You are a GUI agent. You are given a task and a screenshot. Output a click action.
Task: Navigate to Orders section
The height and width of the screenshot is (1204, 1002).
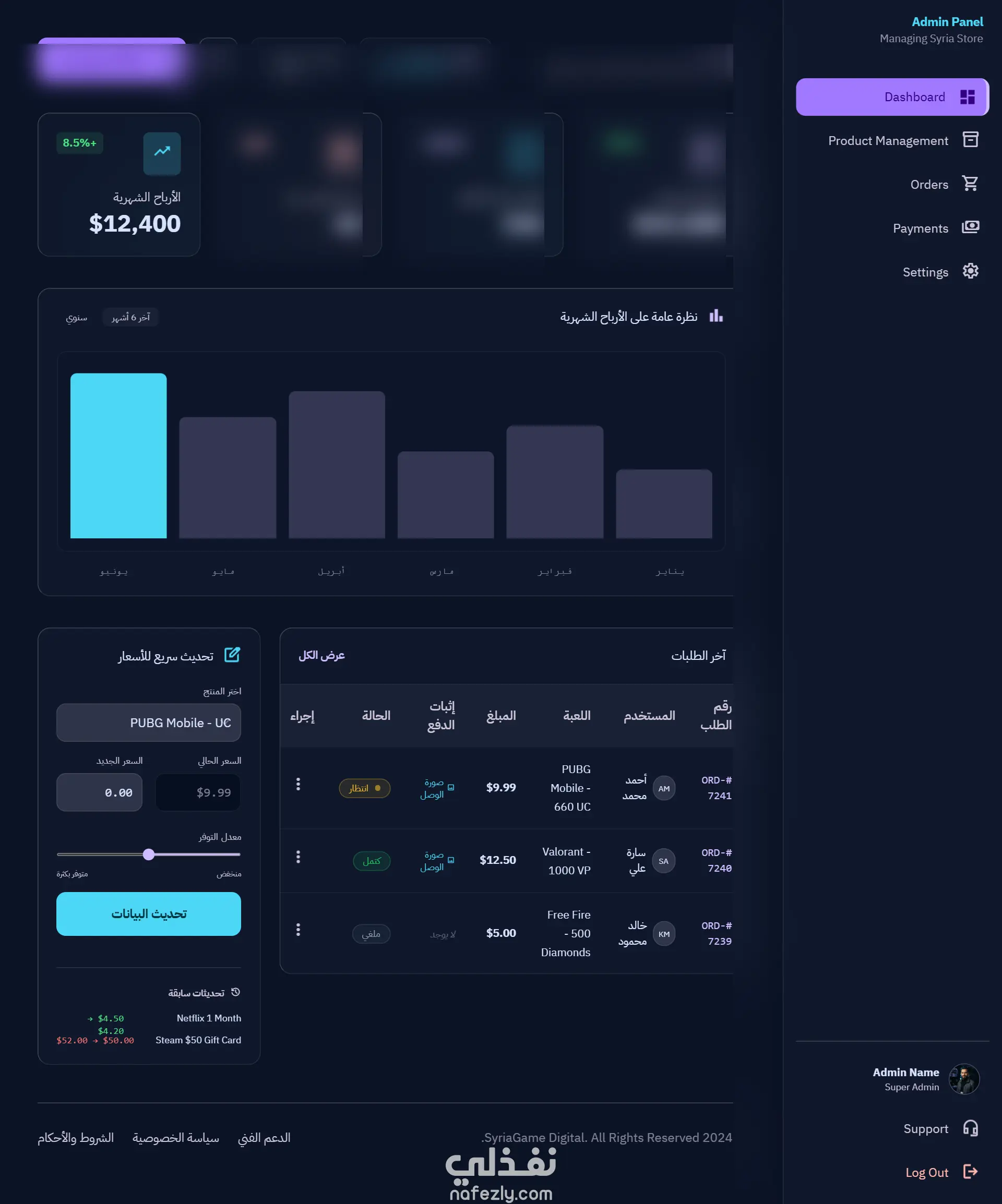coord(892,184)
